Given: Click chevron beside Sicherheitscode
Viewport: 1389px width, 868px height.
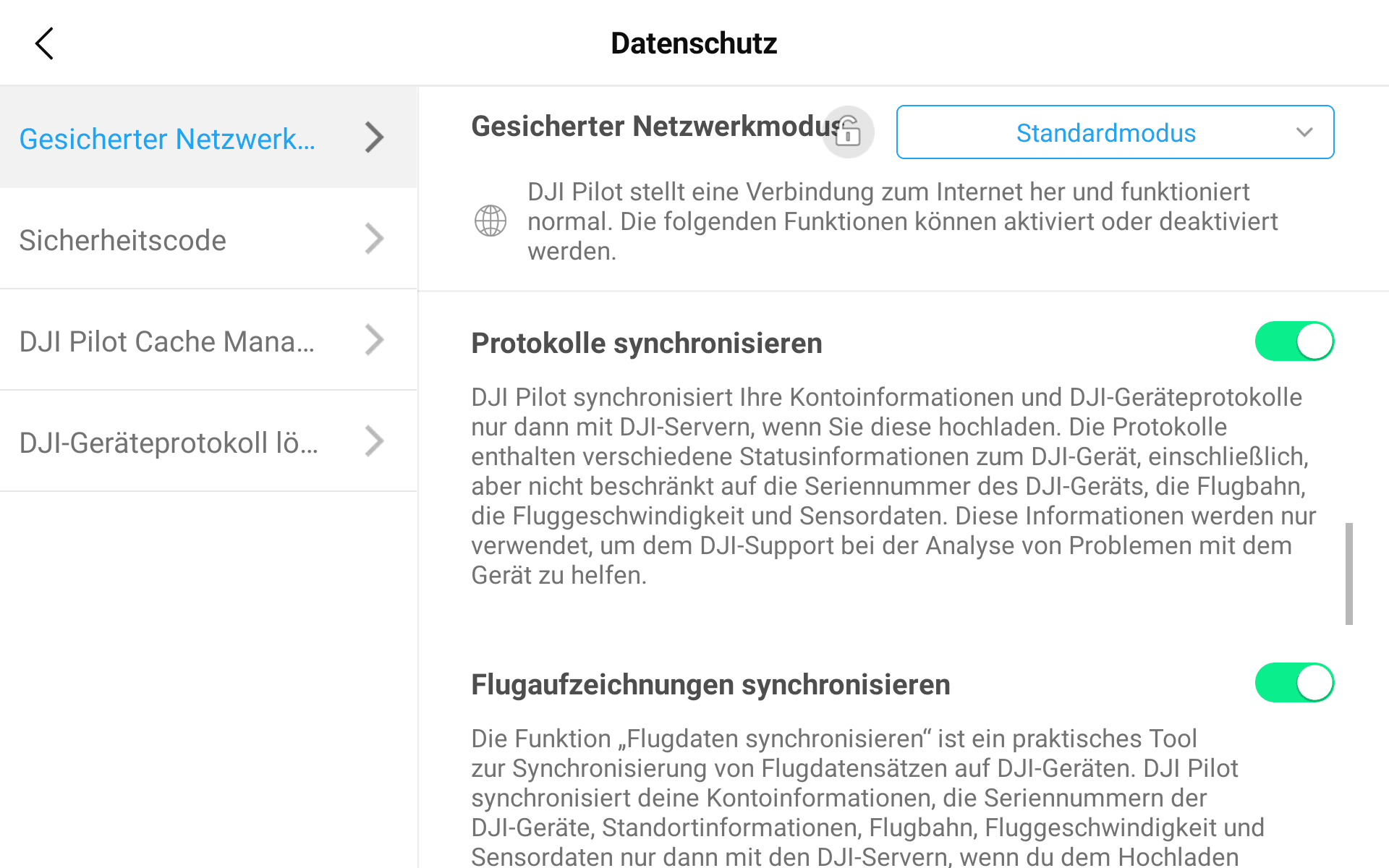Looking at the screenshot, I should click(374, 239).
